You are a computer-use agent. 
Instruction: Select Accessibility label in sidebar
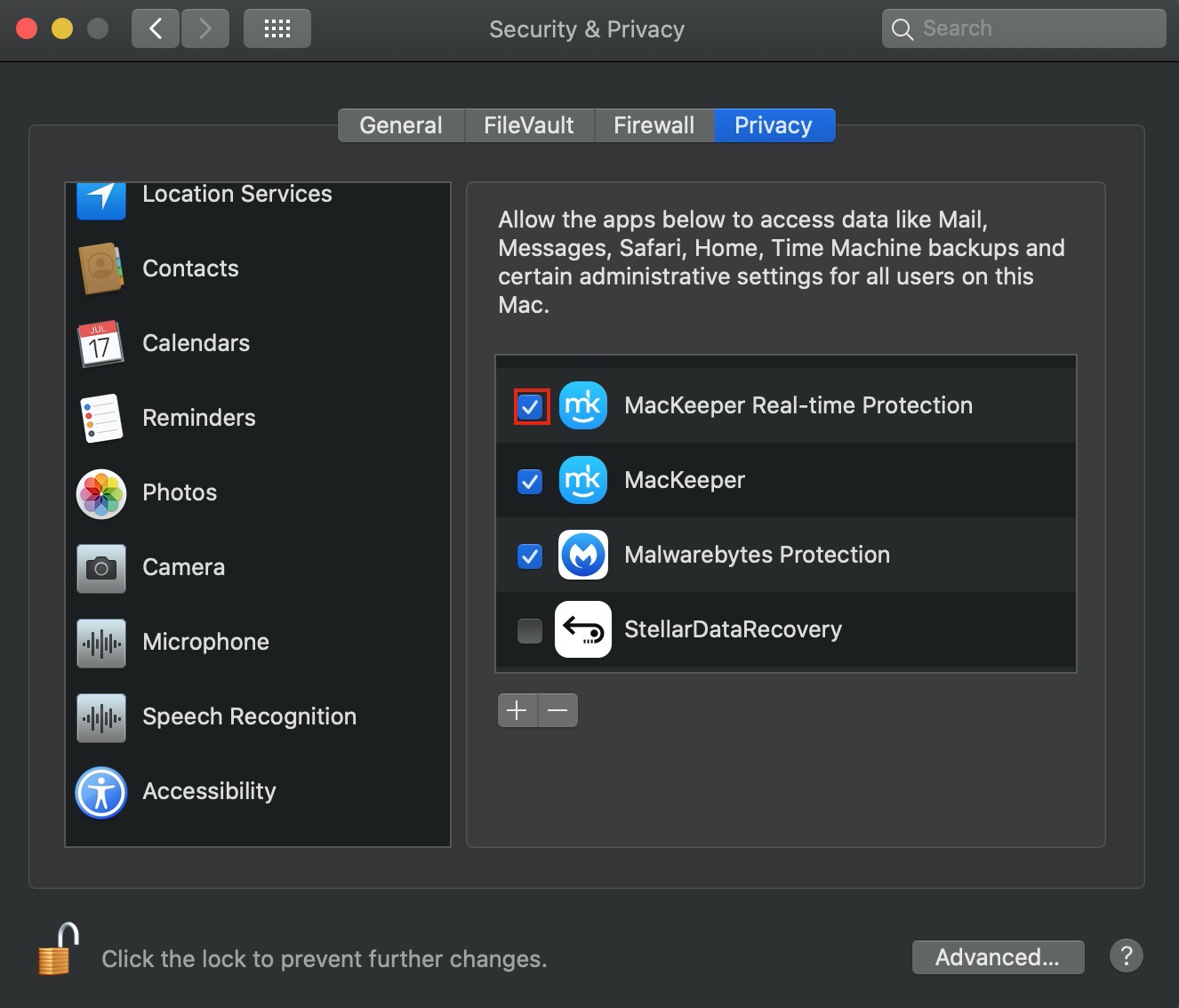click(210, 791)
